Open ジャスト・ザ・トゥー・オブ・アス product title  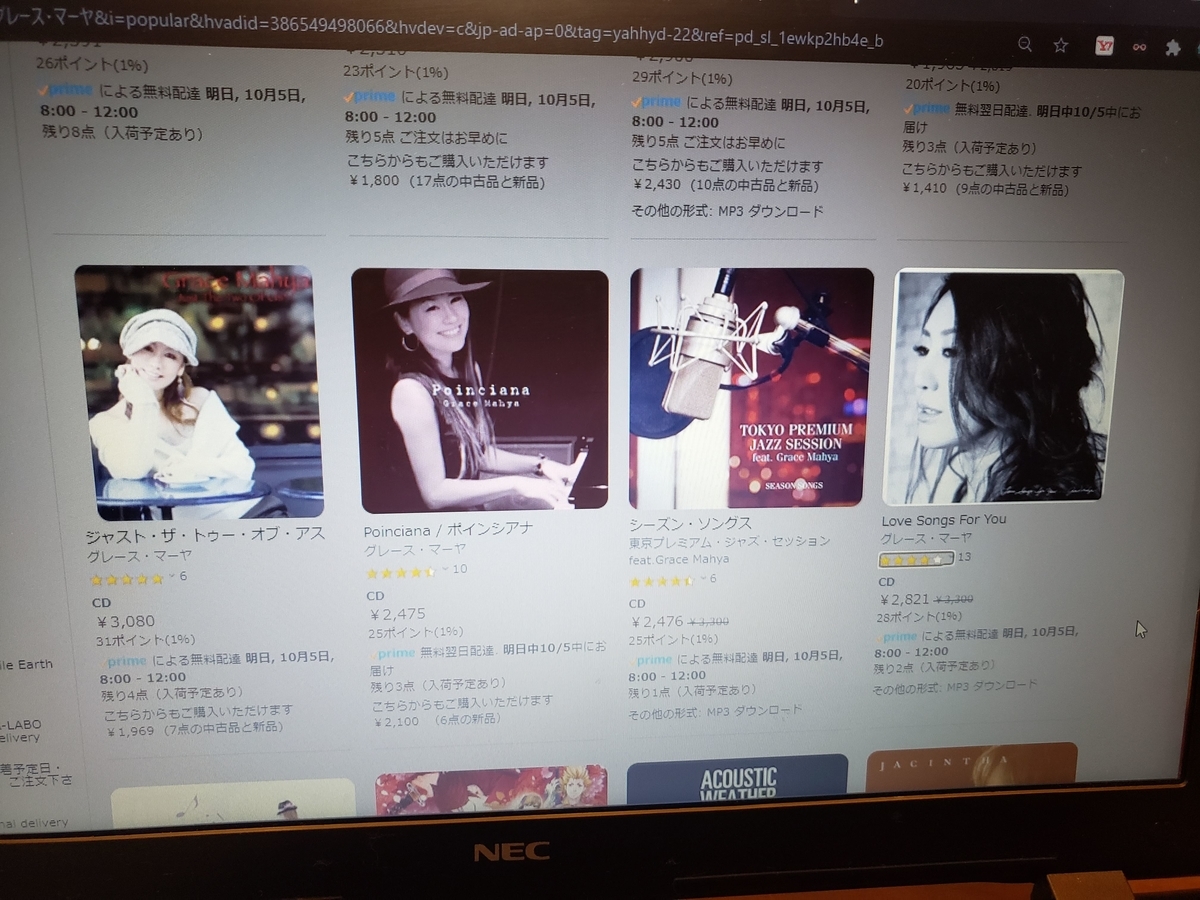(206, 534)
